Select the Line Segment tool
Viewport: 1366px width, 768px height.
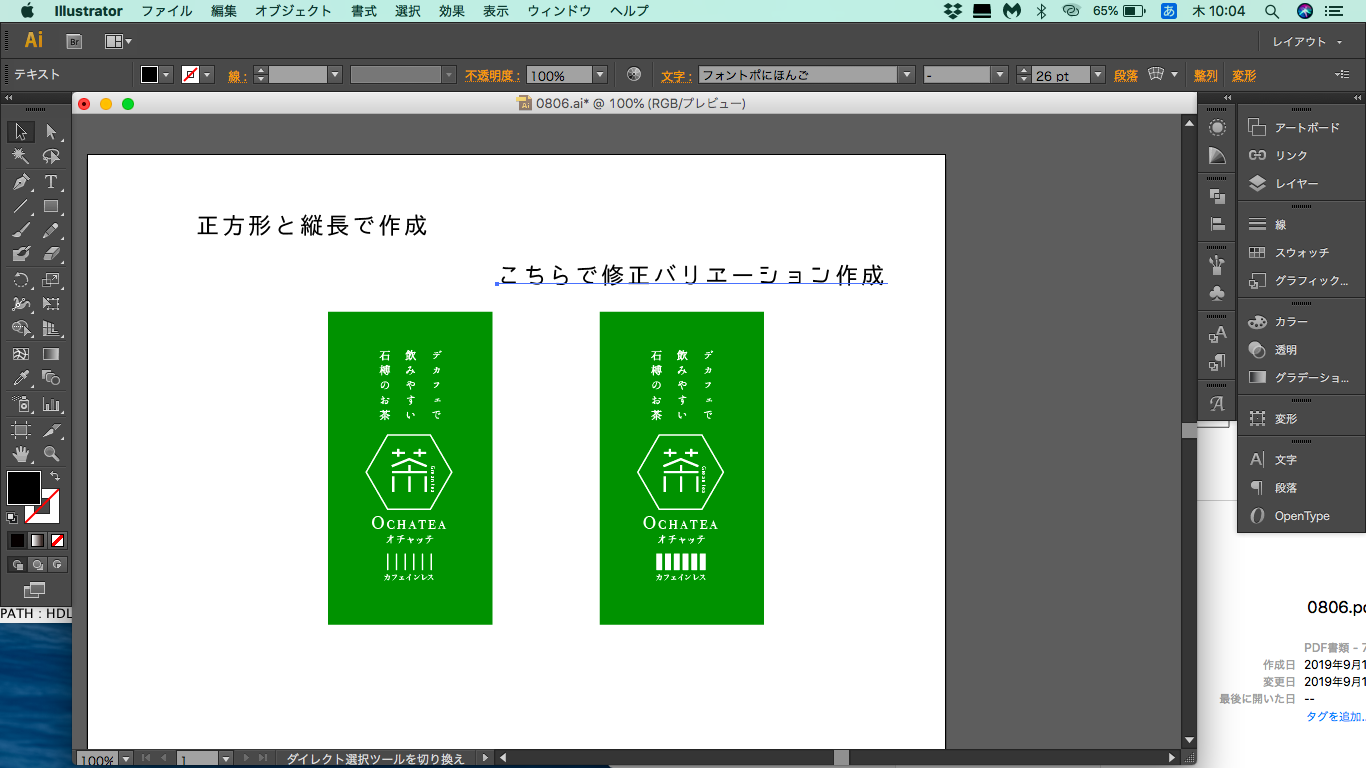21,207
